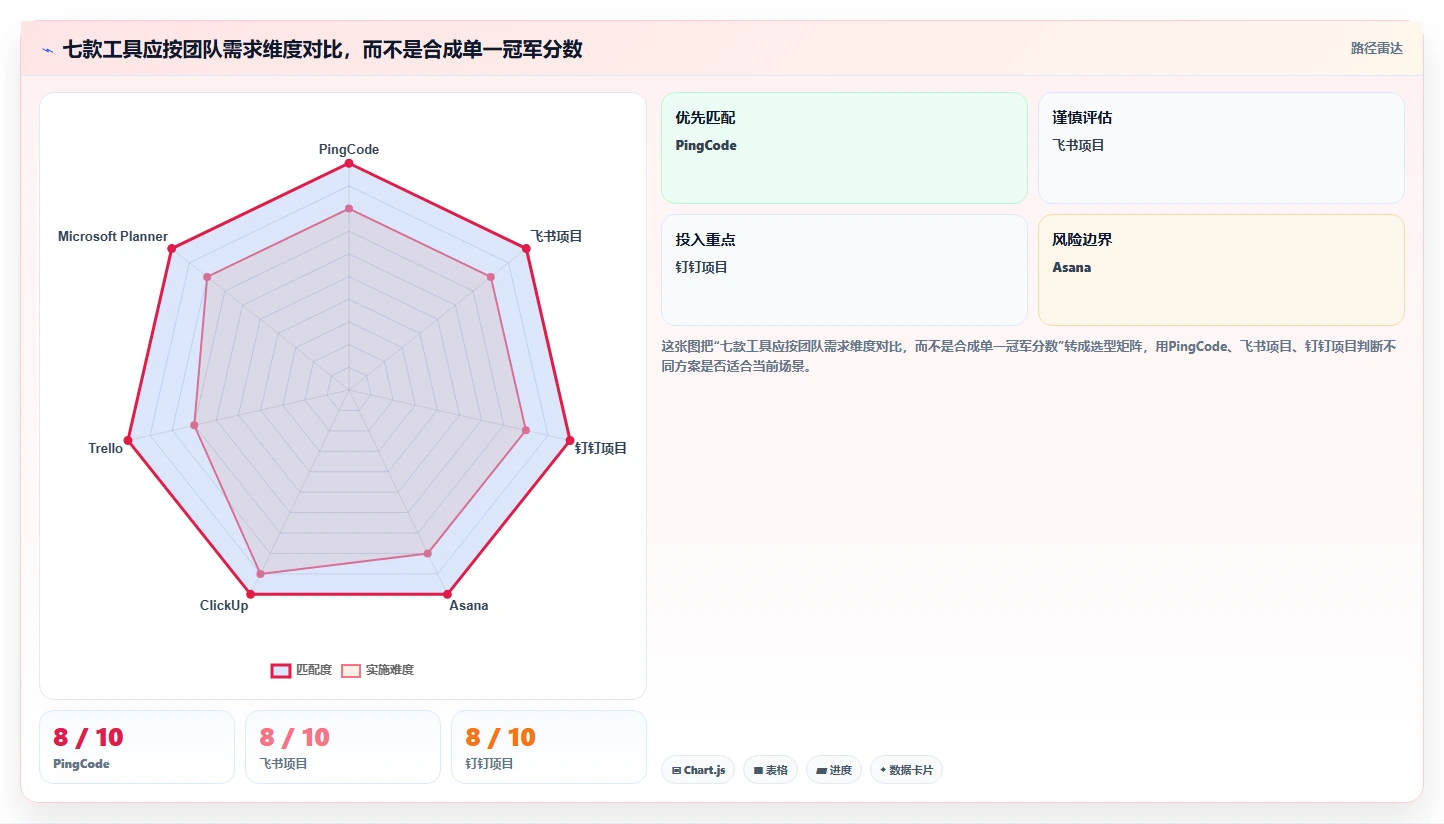This screenshot has width=1444, height=824.
Task: Click the 钉钉项目 caption in the score card
Action: click(489, 764)
